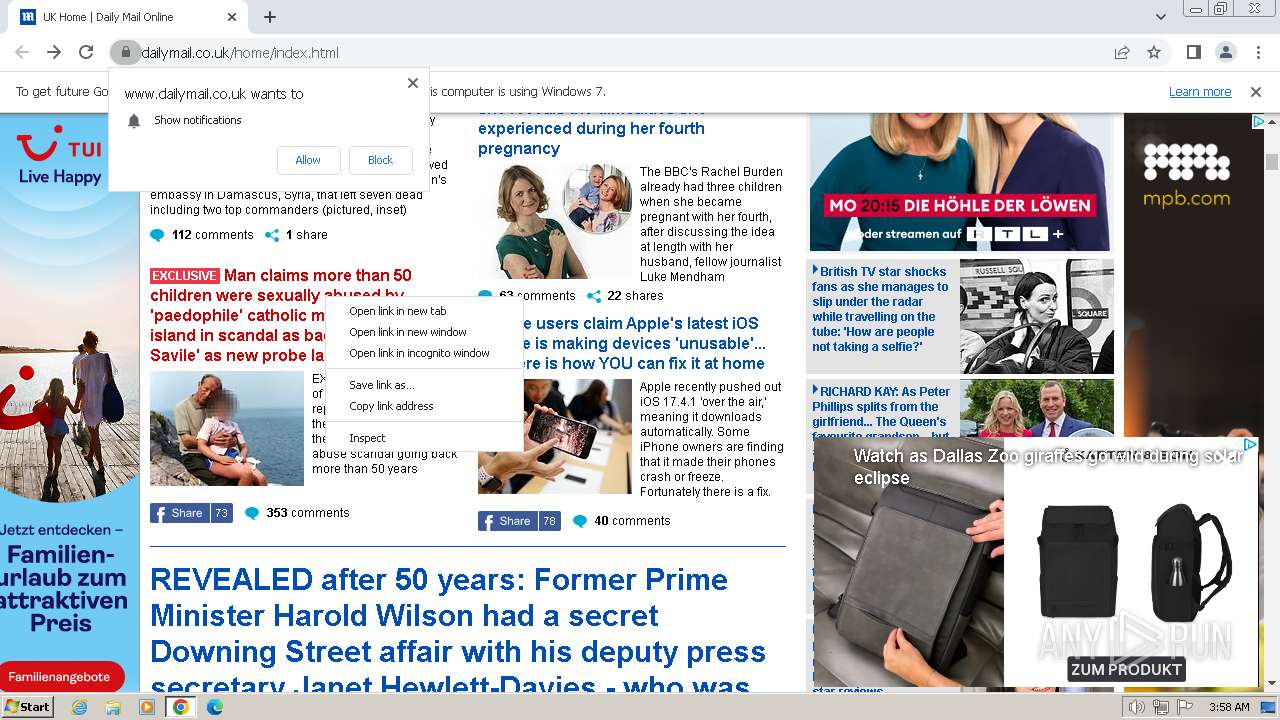Dismiss the Windows 7 info bar
The height and width of the screenshot is (720, 1280).
[1256, 91]
